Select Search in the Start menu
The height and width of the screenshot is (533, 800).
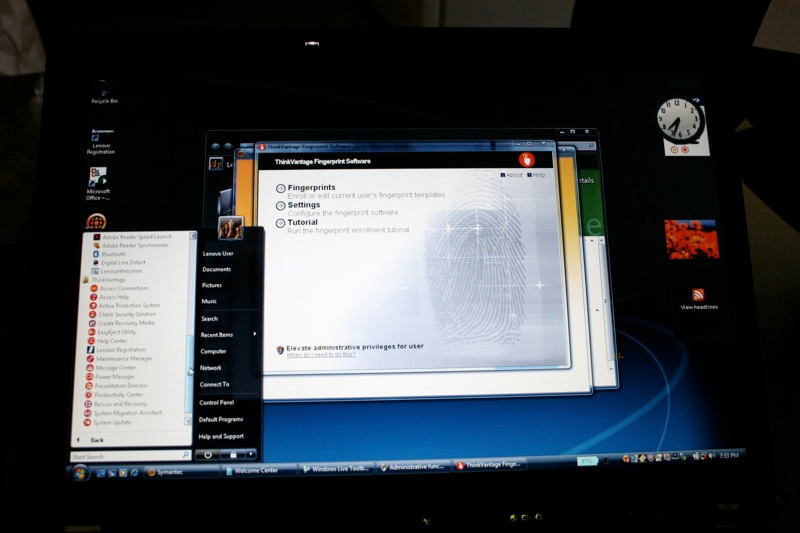[x=209, y=319]
